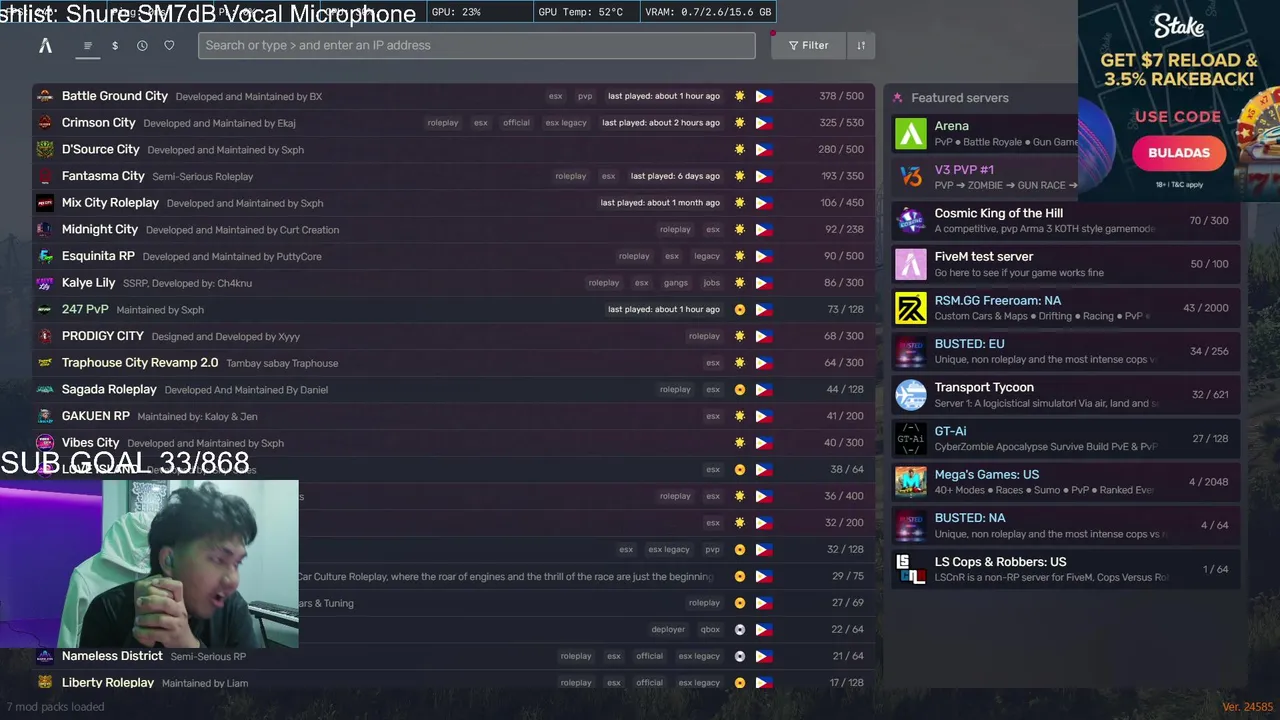Open the sort order dropdown
1280x720 pixels.
coord(861,45)
